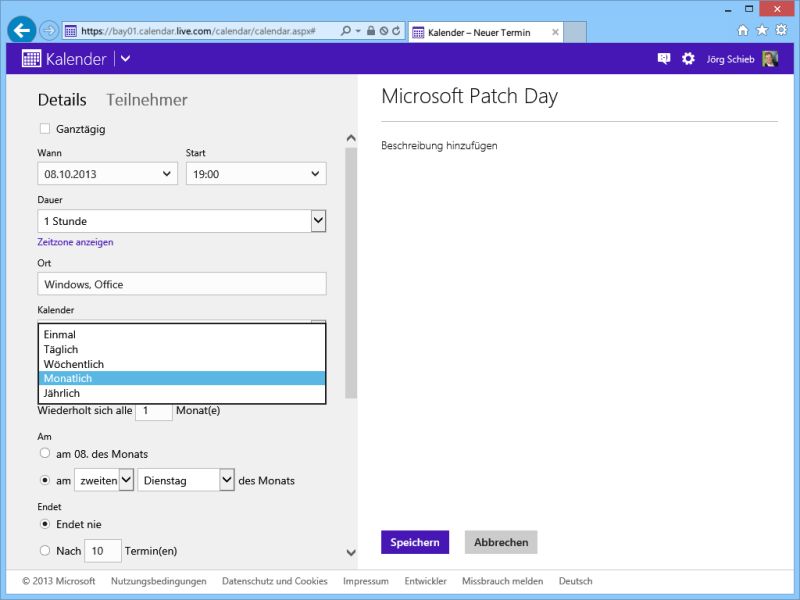This screenshot has height=600, width=800.
Task: Select Jährlich in the recurrence list
Action: tap(182, 393)
